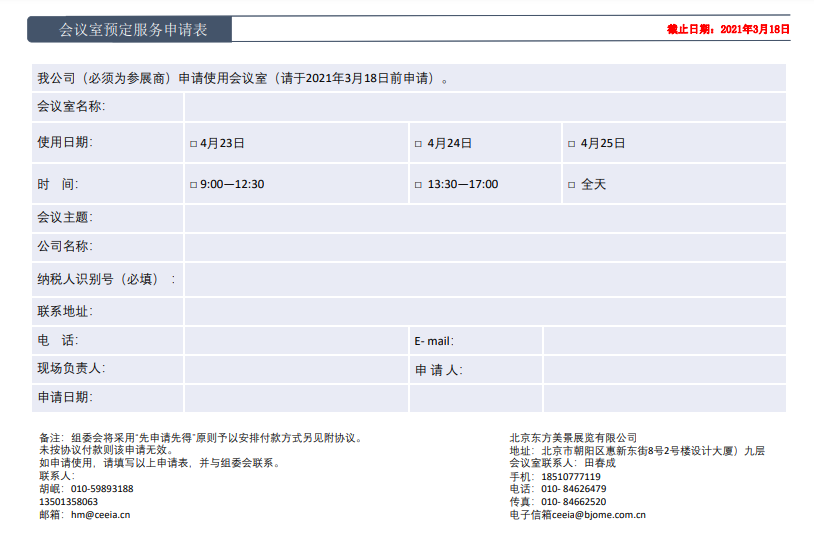Click the 申请人 input field
The height and width of the screenshot is (541, 814).
664,370
